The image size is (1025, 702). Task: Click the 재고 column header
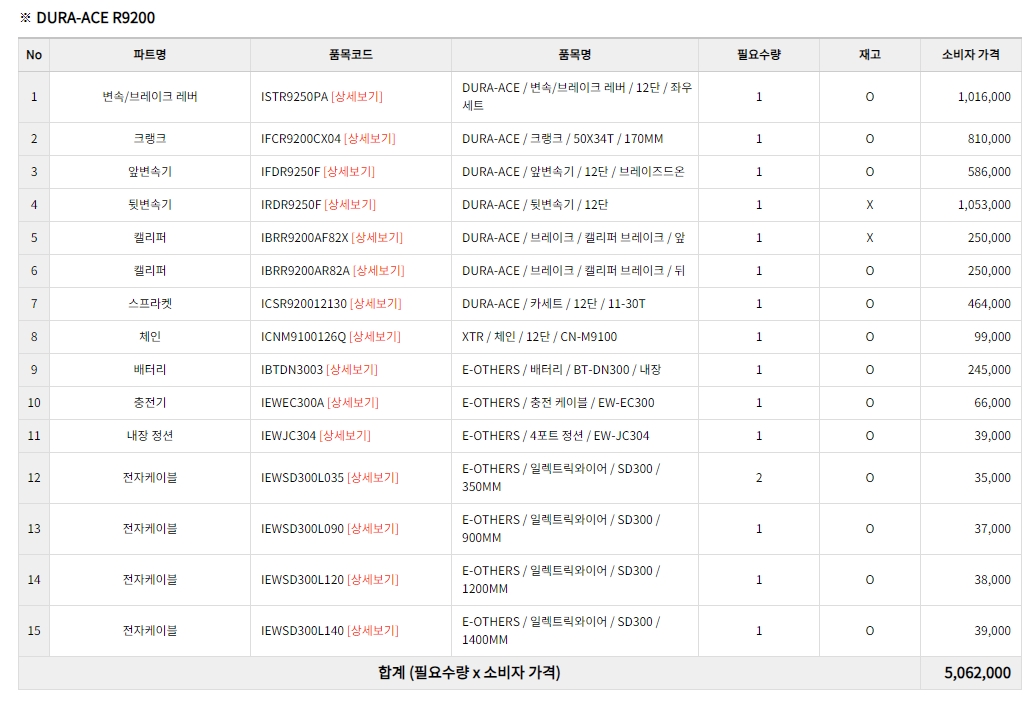point(869,55)
